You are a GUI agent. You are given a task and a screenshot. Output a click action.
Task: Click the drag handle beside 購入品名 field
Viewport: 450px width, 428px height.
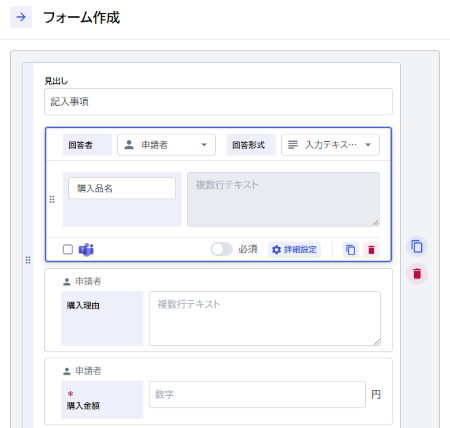click(x=52, y=199)
